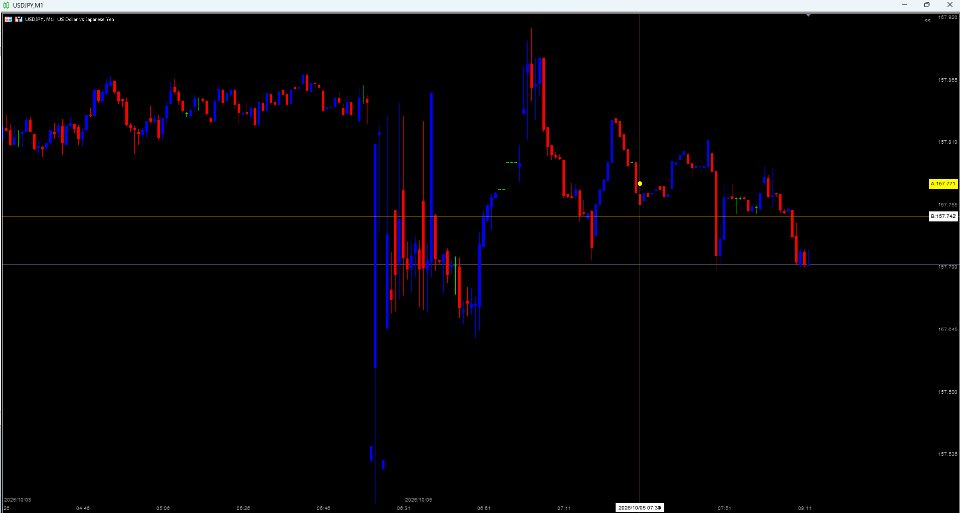
Task: Click the 'USDJPY, M1: US Dollar vs Japanese Yen' chart title
Action: (70, 19)
